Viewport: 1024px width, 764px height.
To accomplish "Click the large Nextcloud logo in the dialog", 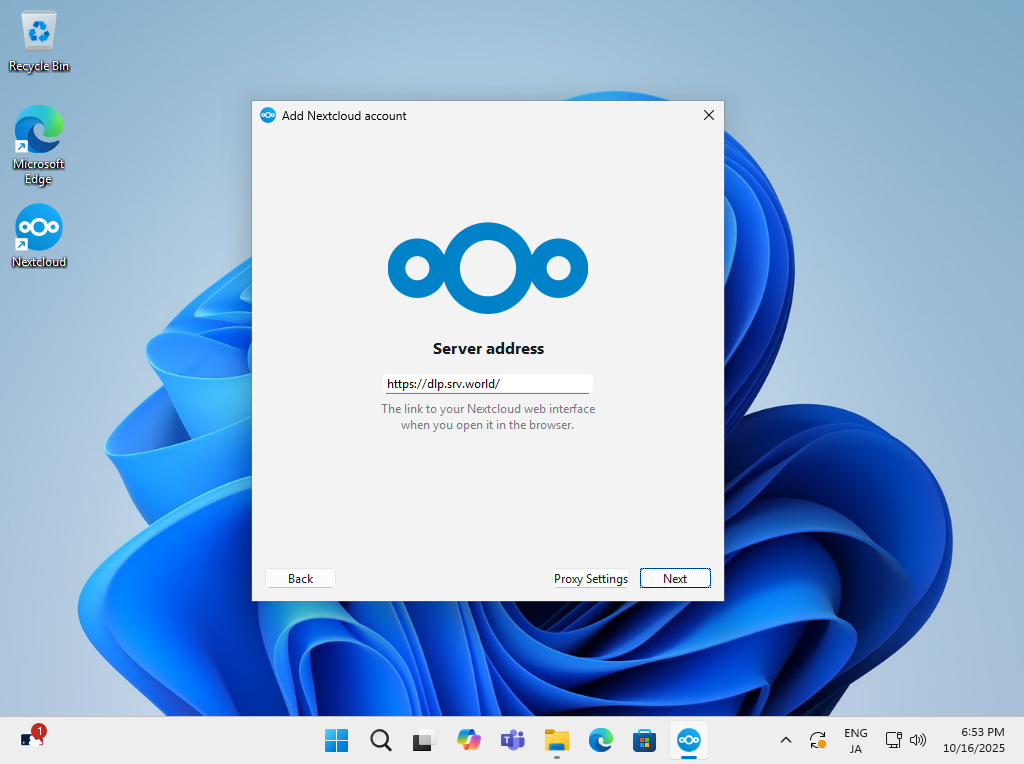I will coord(488,268).
